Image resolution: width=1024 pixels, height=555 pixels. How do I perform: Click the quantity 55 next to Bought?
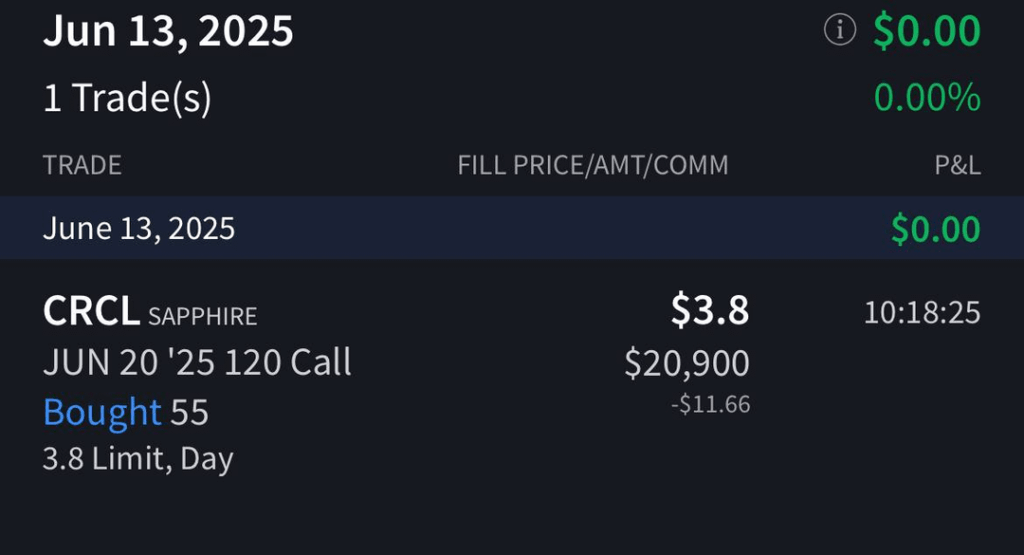[x=189, y=413]
